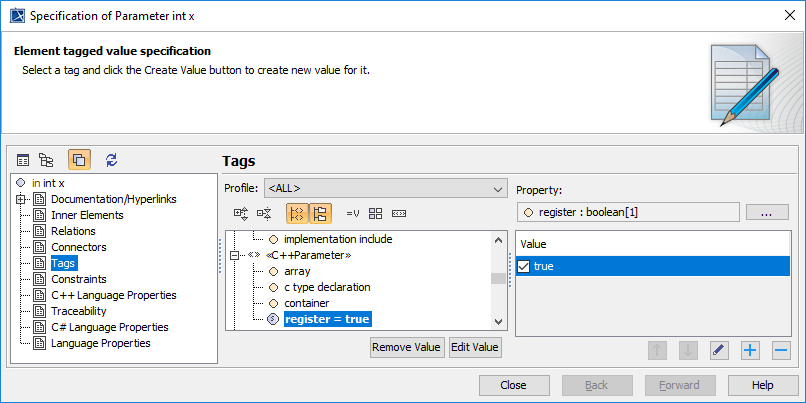Open the Profile dropdown showing <ALL>
Viewport: 806px width, 403px height.
pyautogui.click(x=385, y=188)
